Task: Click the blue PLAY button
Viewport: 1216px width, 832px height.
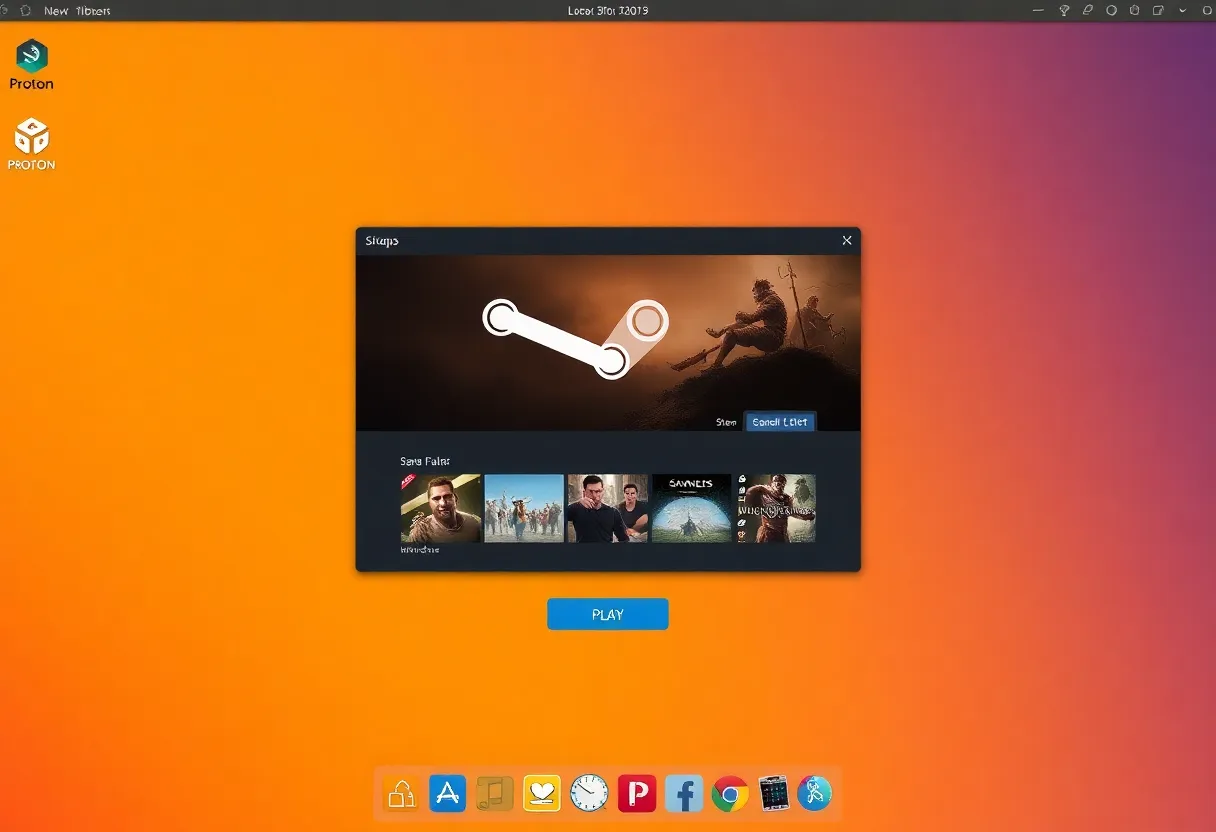Action: [x=607, y=614]
